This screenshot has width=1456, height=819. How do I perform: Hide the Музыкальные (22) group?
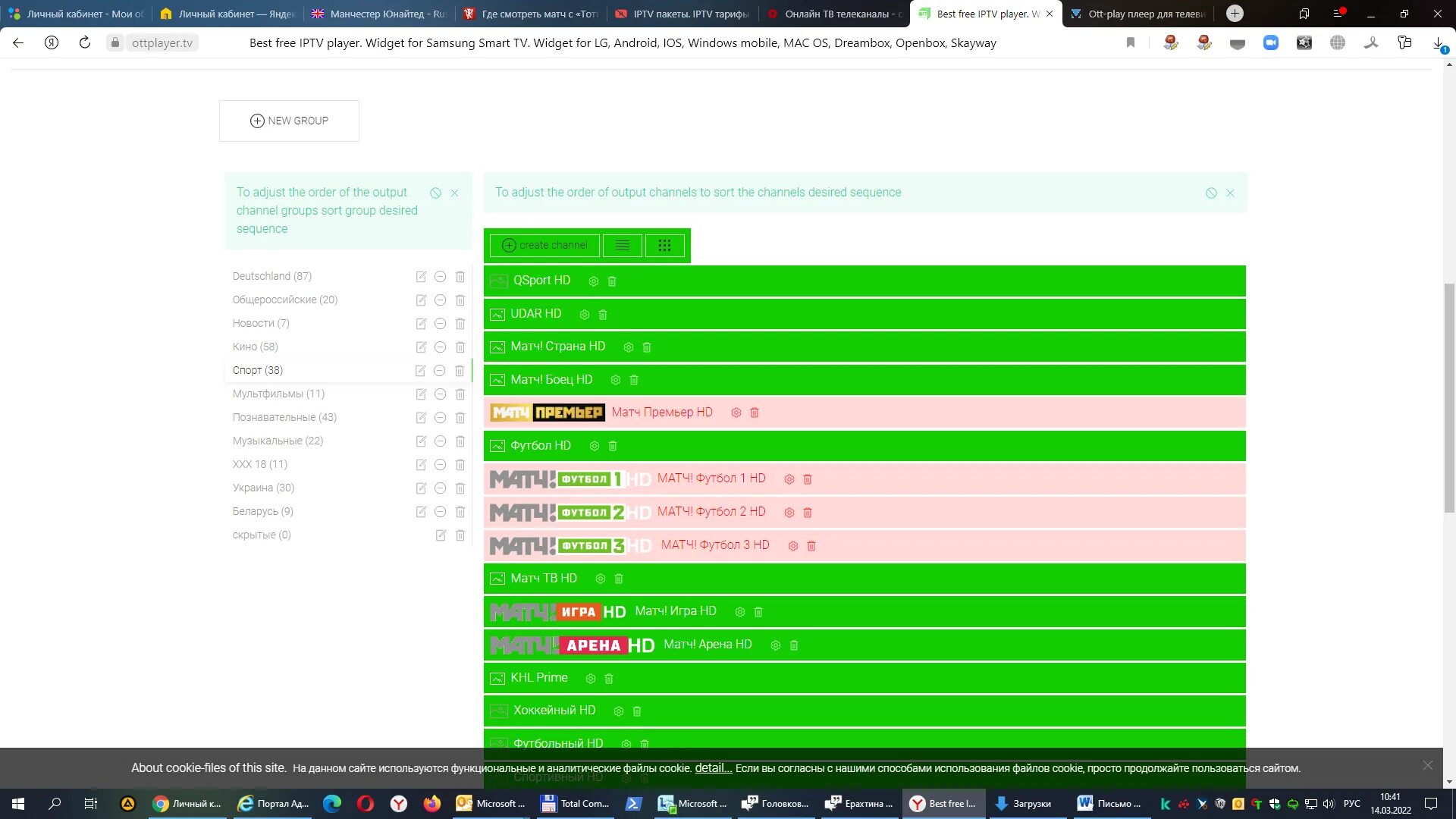click(440, 441)
